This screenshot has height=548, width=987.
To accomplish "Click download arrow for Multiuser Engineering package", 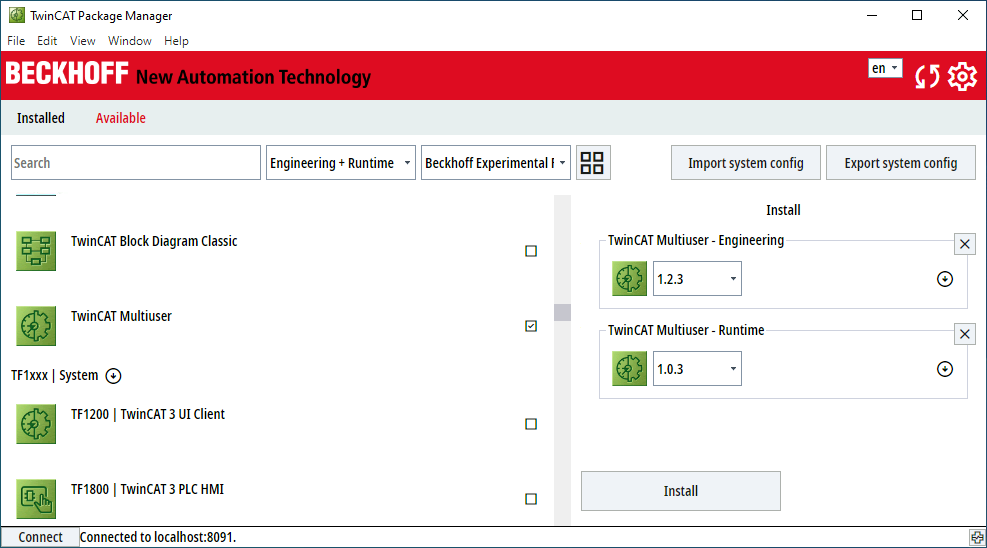I will tap(945, 279).
